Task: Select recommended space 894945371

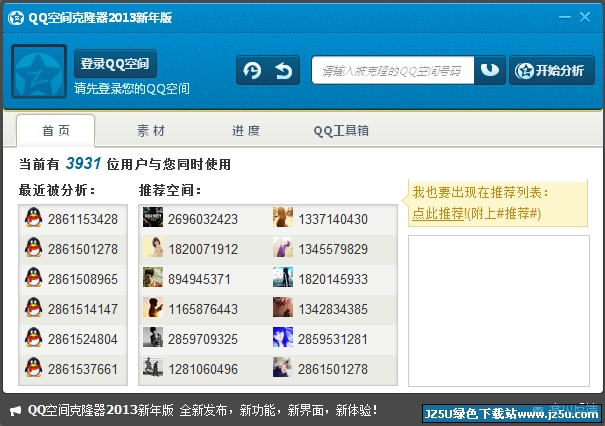Action: click(199, 279)
